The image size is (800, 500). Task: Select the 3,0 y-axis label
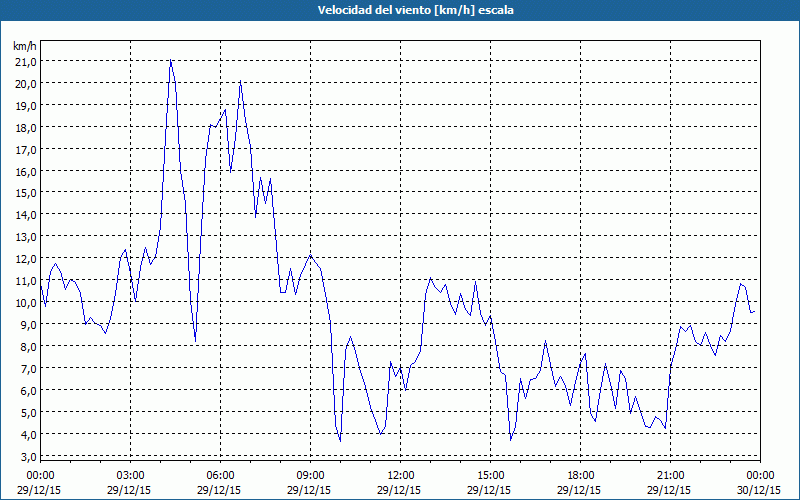click(28, 456)
